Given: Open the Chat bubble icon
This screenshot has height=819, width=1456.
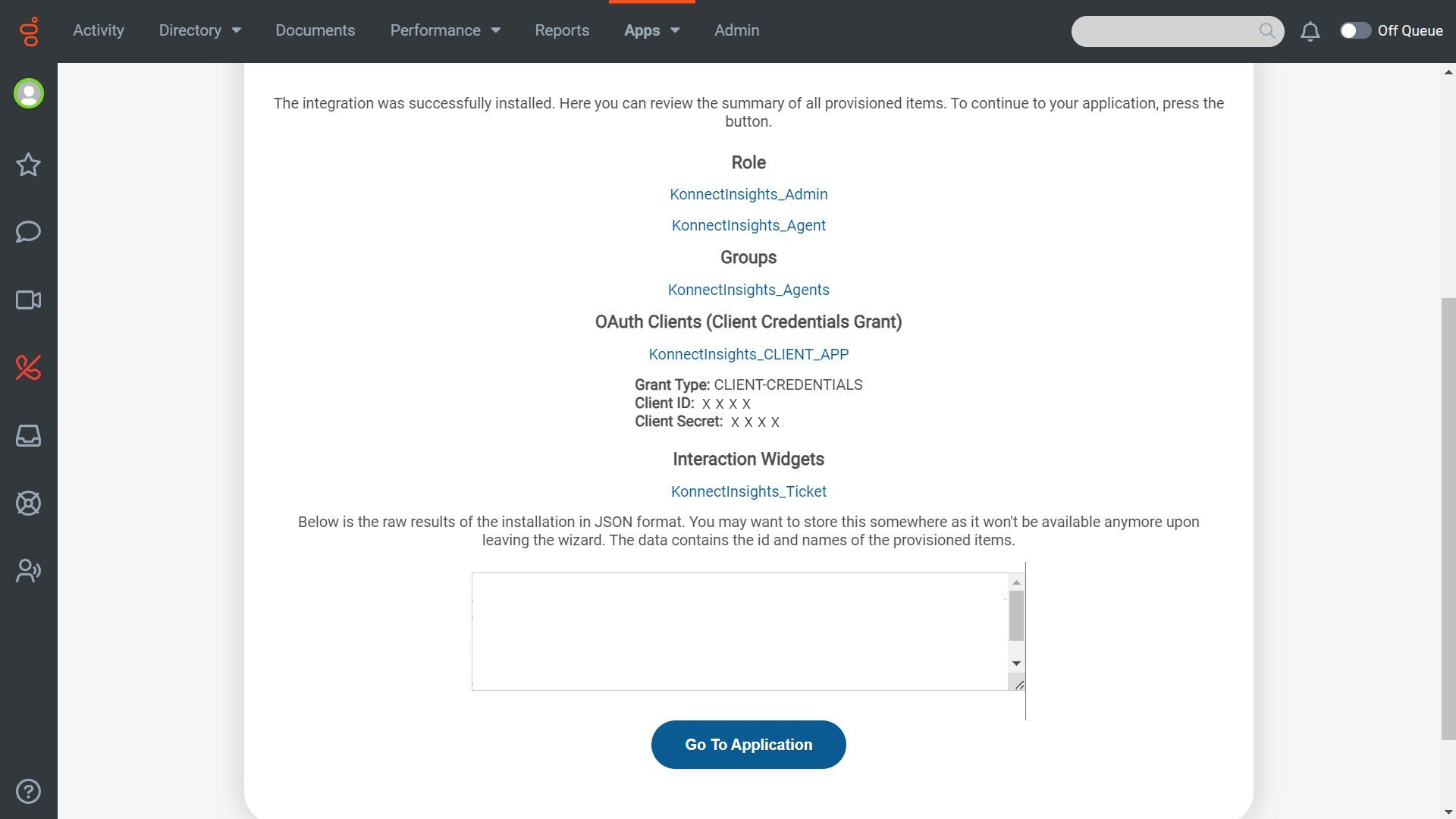Looking at the screenshot, I should (x=29, y=232).
